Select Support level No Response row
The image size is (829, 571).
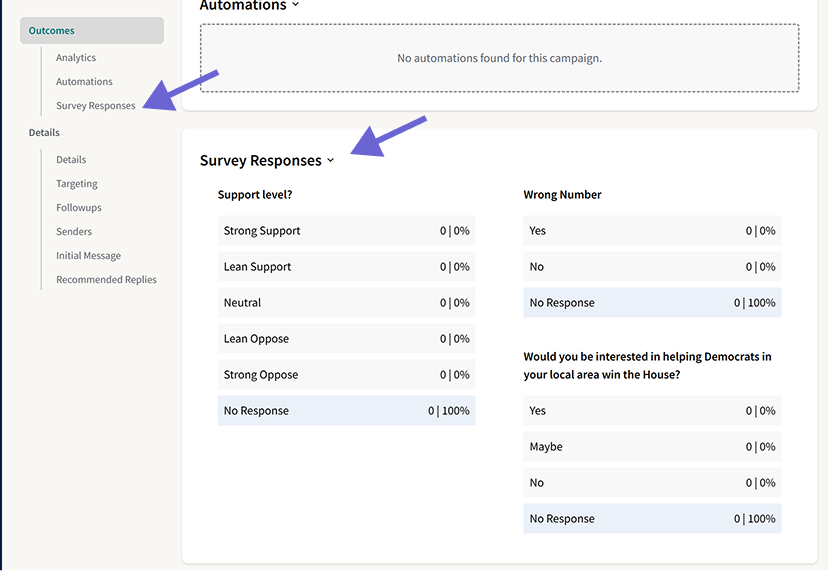[x=346, y=410]
